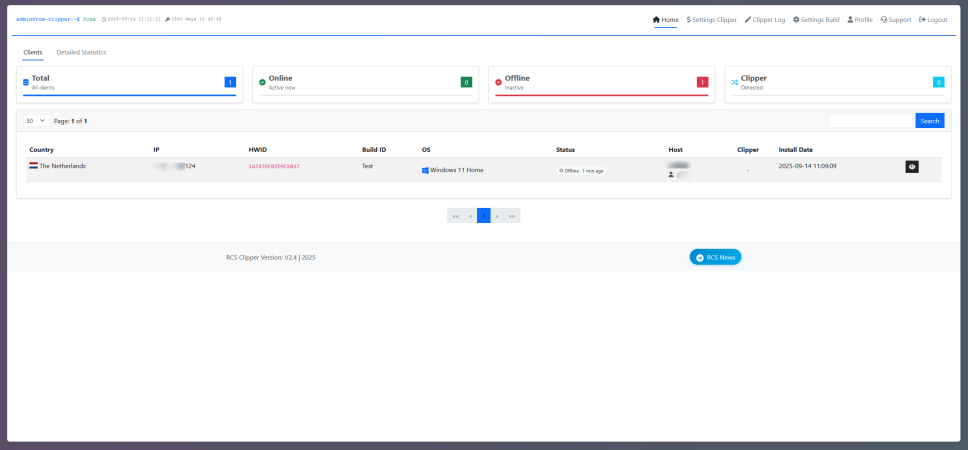Click the database icon on the Total card

point(26,82)
